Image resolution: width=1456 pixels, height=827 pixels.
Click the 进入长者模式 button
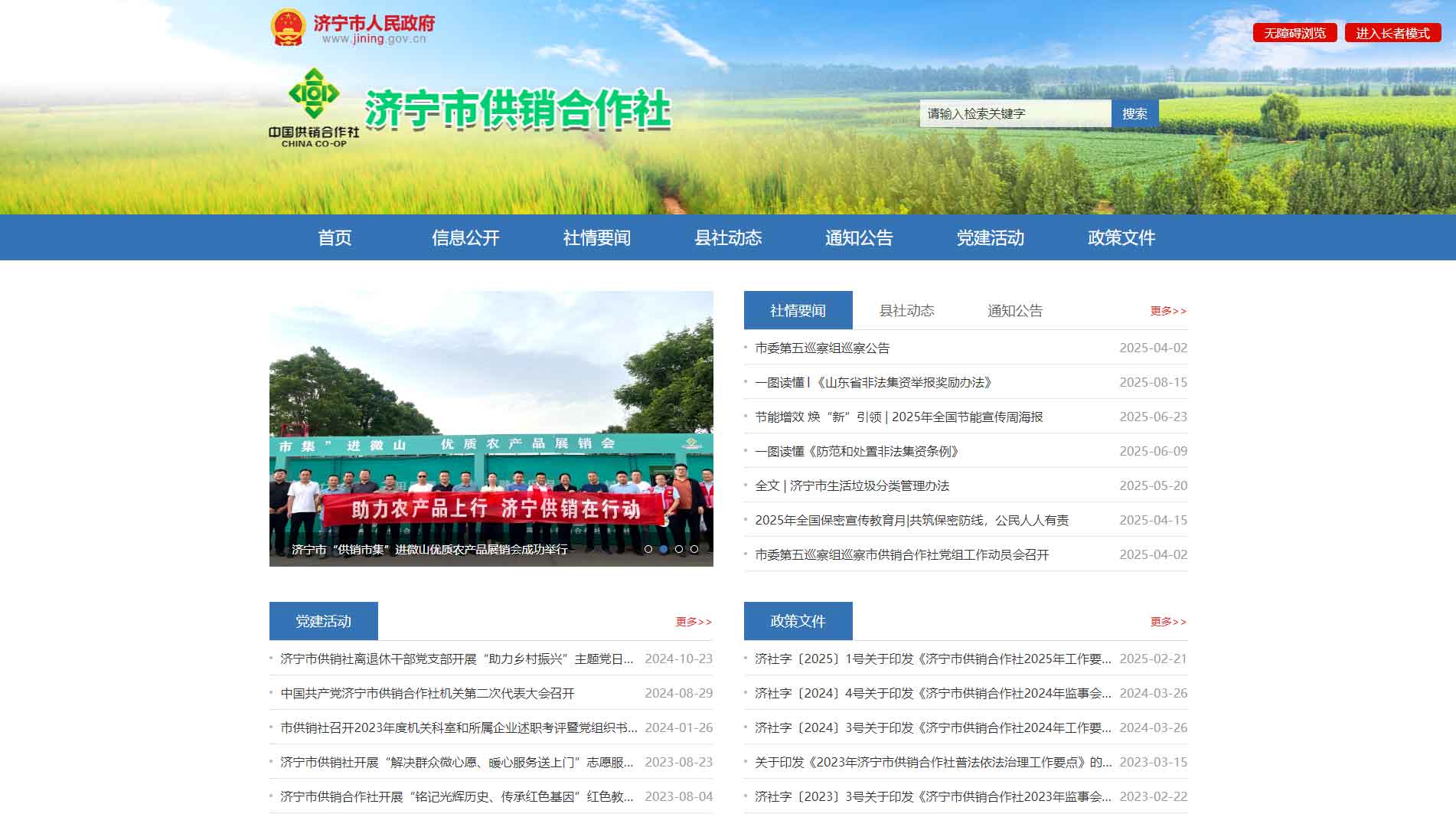[x=1393, y=33]
